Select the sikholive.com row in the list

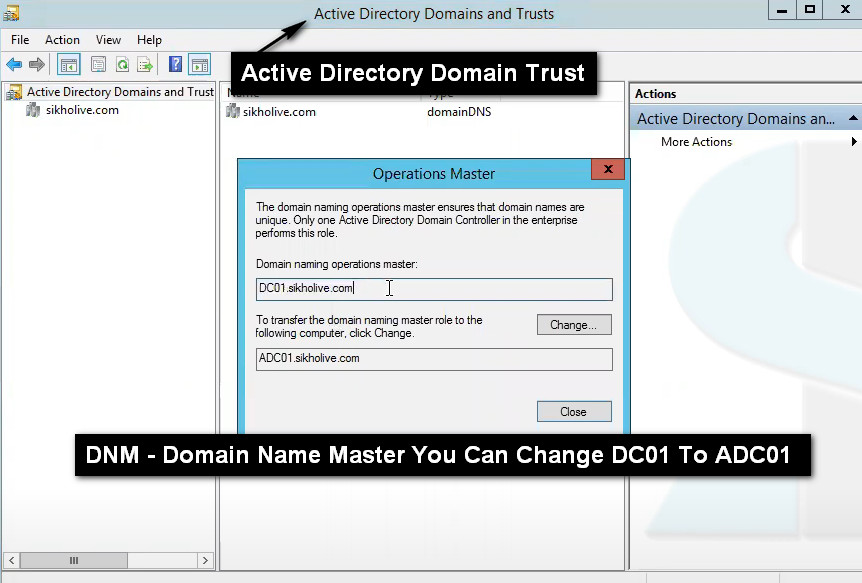279,112
